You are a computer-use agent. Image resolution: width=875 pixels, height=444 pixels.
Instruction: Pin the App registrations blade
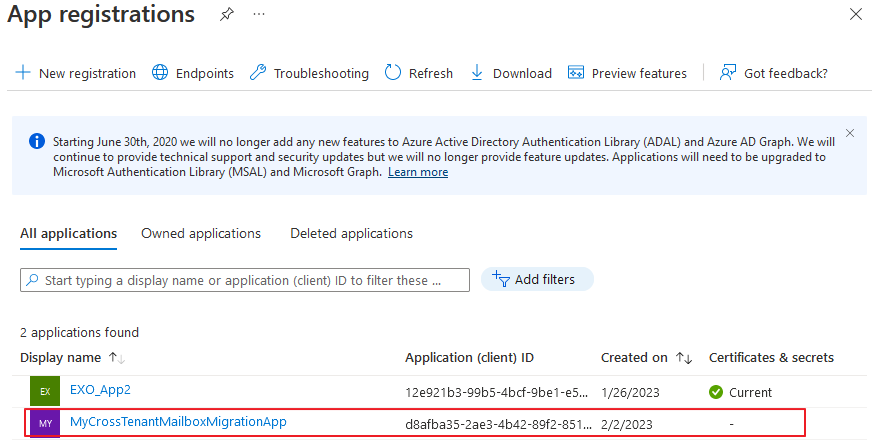pos(227,15)
